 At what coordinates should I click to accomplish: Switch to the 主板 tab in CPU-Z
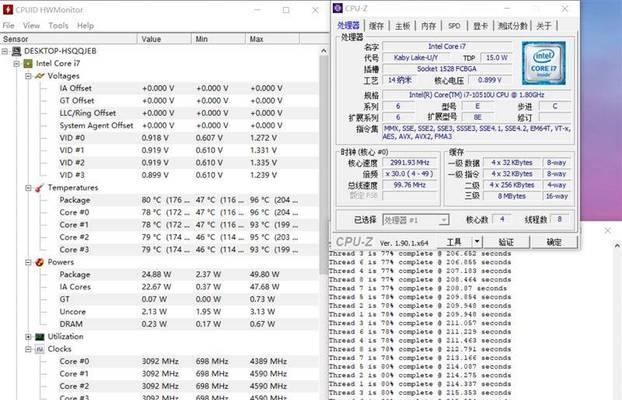(402, 26)
